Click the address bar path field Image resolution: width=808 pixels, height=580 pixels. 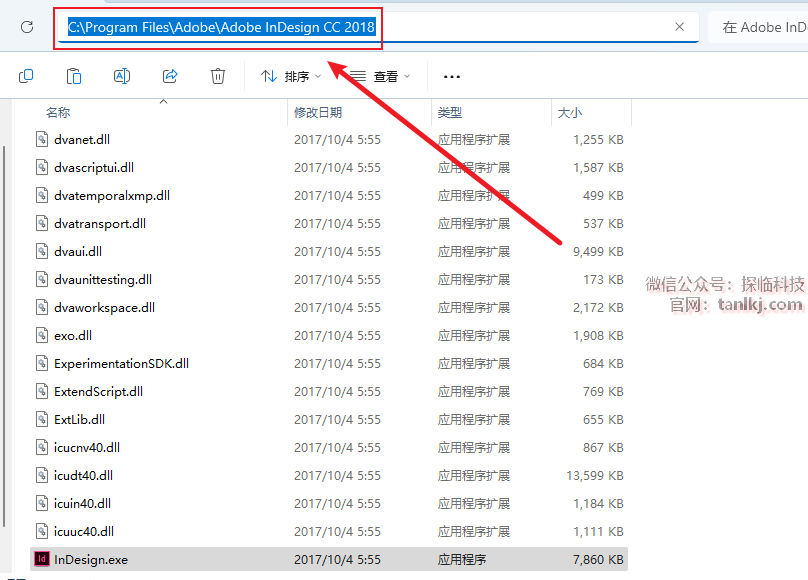[x=500, y=27]
